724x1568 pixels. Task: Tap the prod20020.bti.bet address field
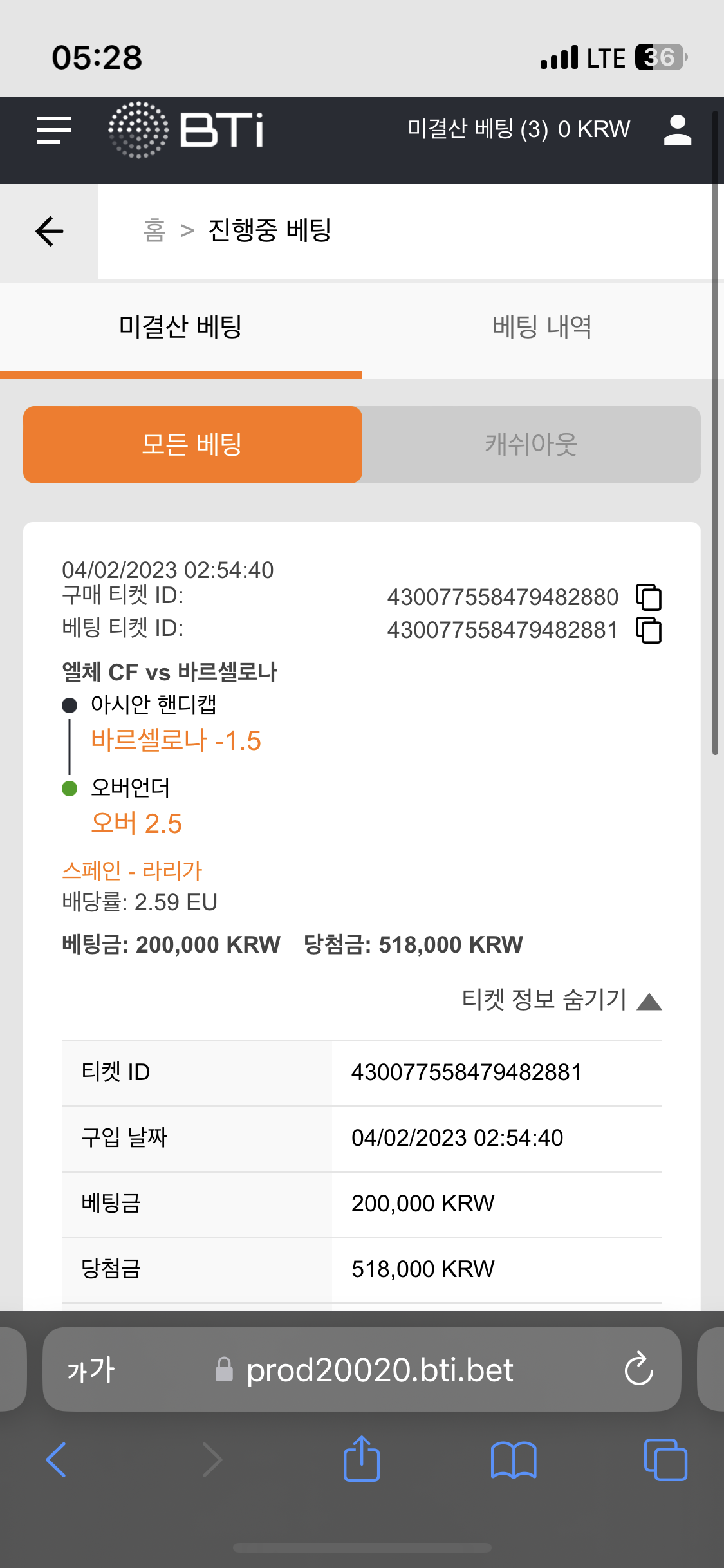pyautogui.click(x=362, y=1369)
